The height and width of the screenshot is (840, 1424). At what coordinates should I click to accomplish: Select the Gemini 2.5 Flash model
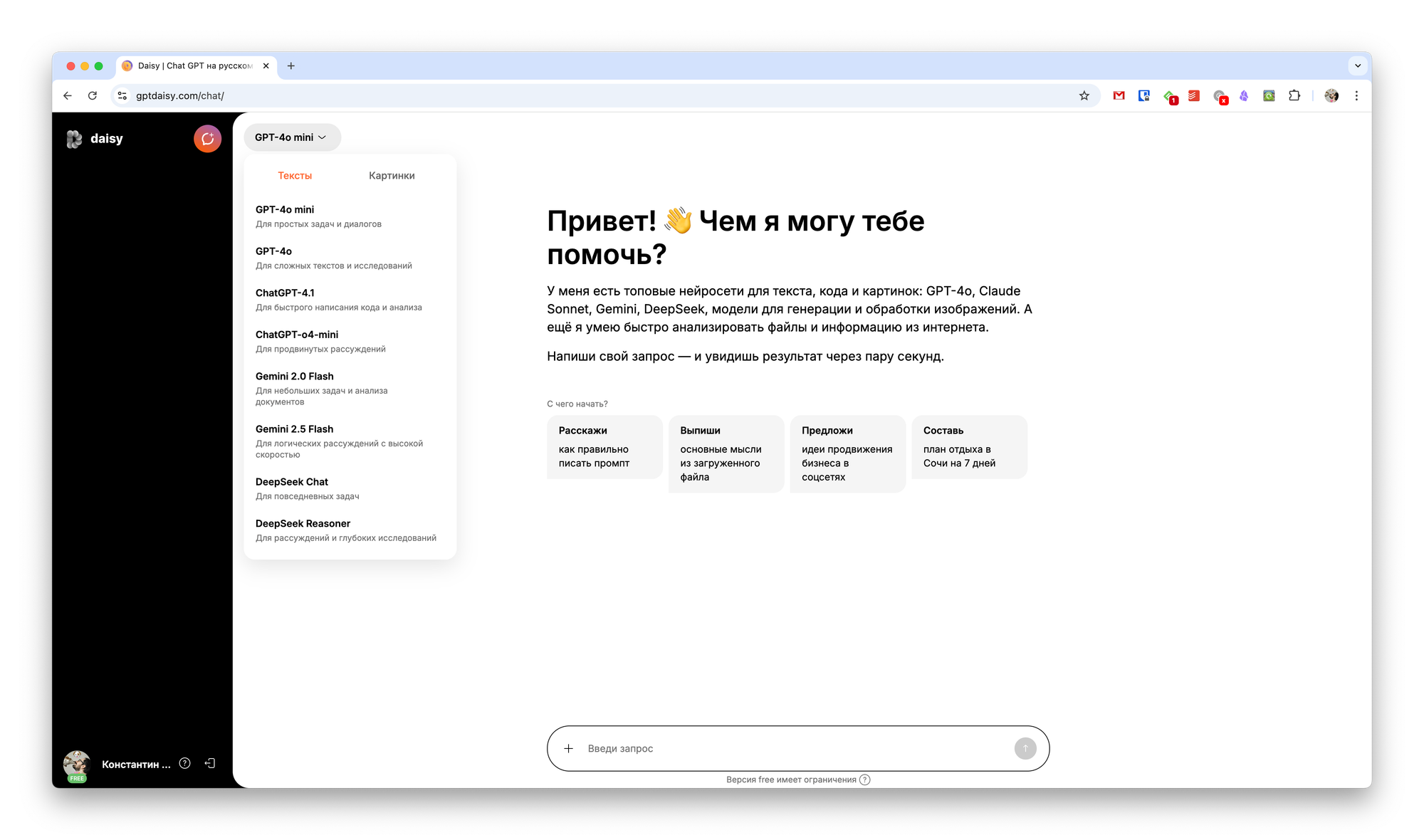339,441
